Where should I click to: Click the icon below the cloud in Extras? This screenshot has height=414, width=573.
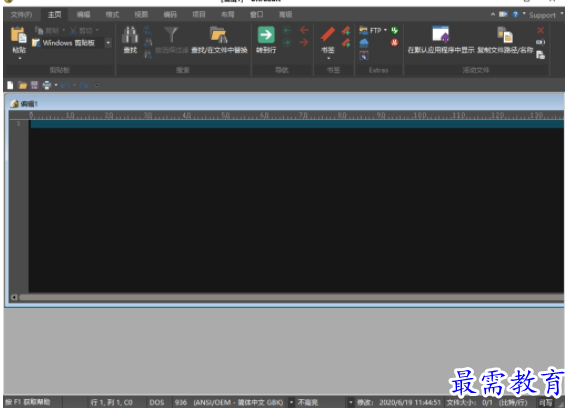coord(364,56)
